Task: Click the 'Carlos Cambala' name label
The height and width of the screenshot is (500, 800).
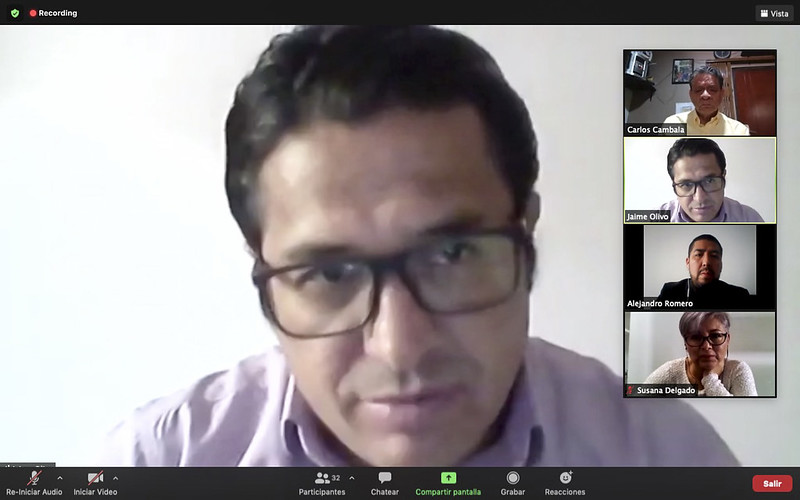Action: point(656,130)
